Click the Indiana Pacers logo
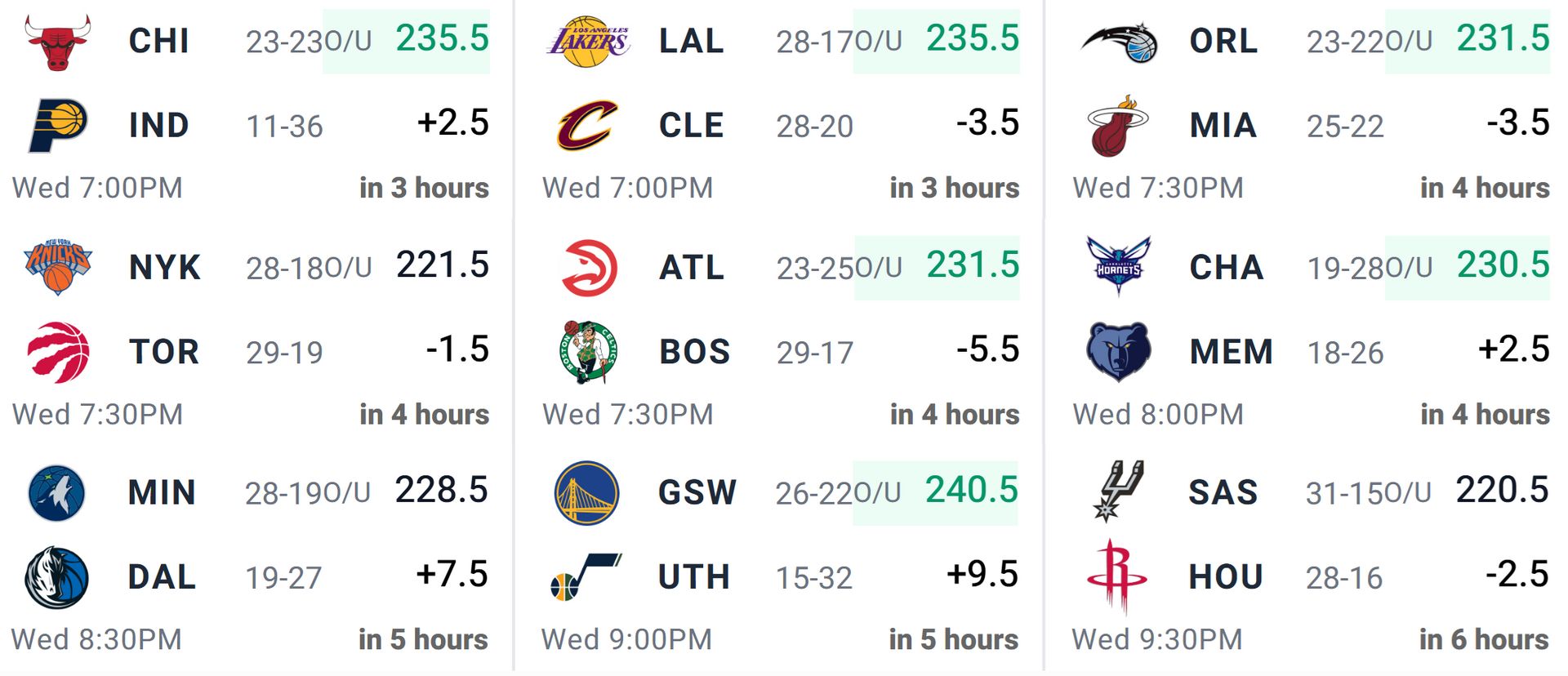Viewport: 1568px width, 676px height. 57,126
